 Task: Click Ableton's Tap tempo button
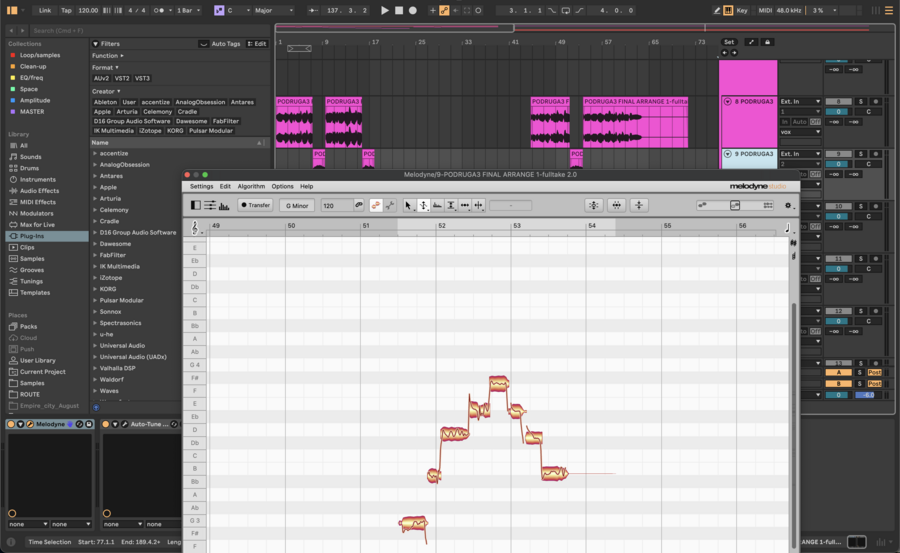coord(67,10)
